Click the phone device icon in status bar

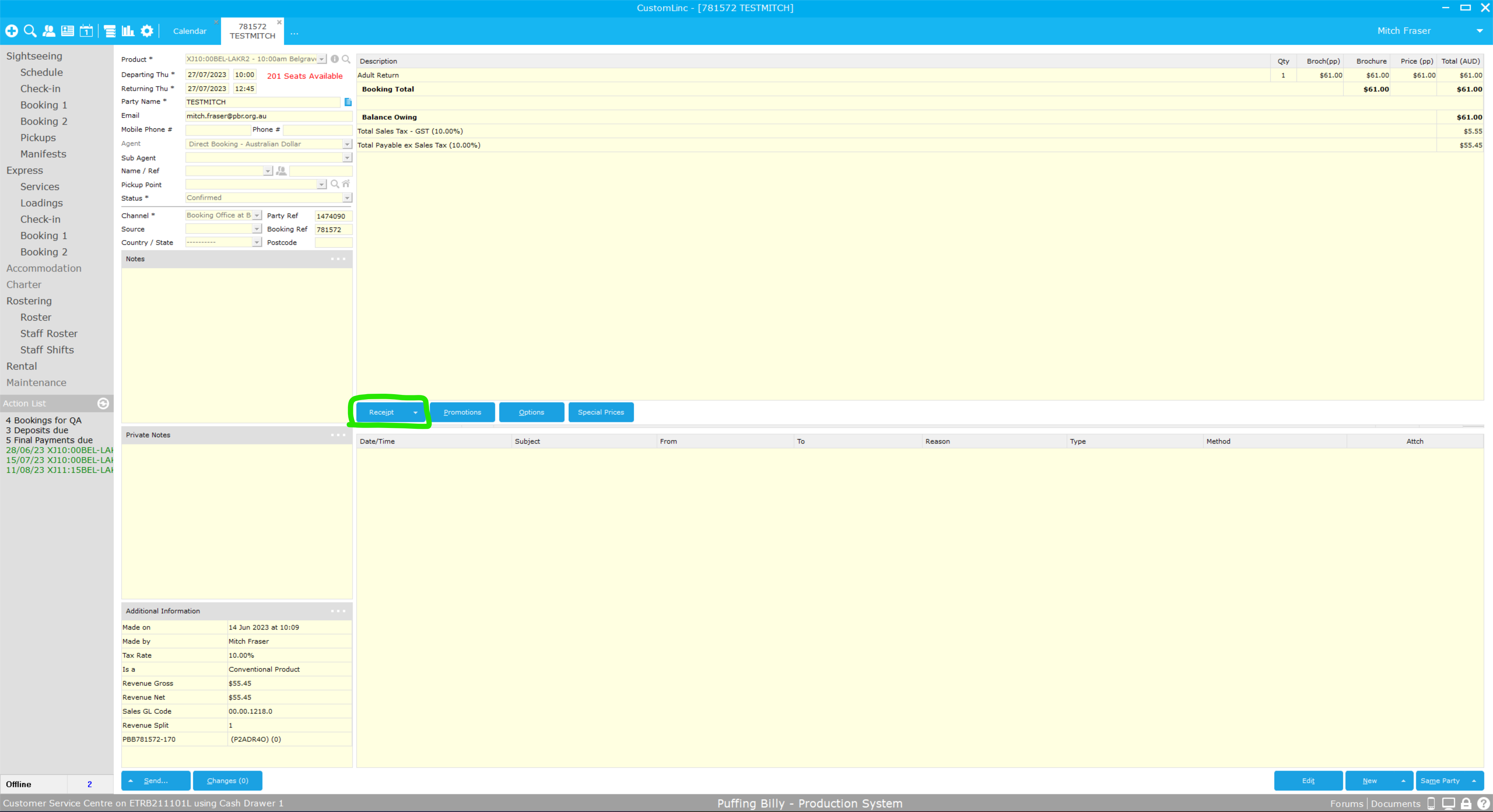click(x=1431, y=804)
